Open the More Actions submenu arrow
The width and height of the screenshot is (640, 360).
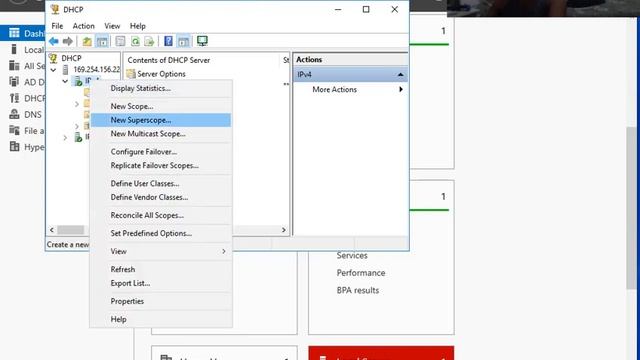(x=401, y=89)
